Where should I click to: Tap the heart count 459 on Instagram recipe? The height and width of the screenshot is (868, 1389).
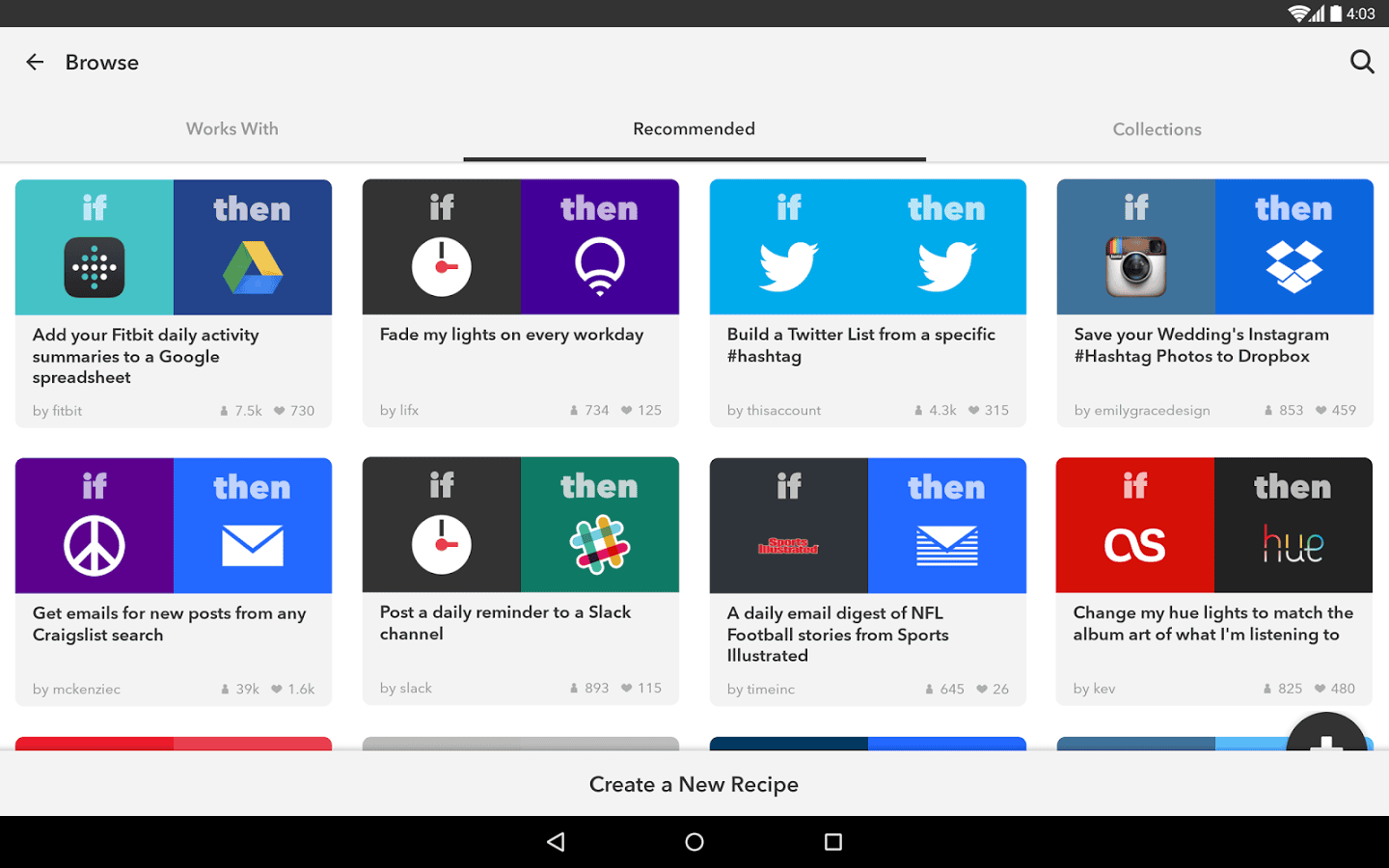1336,410
